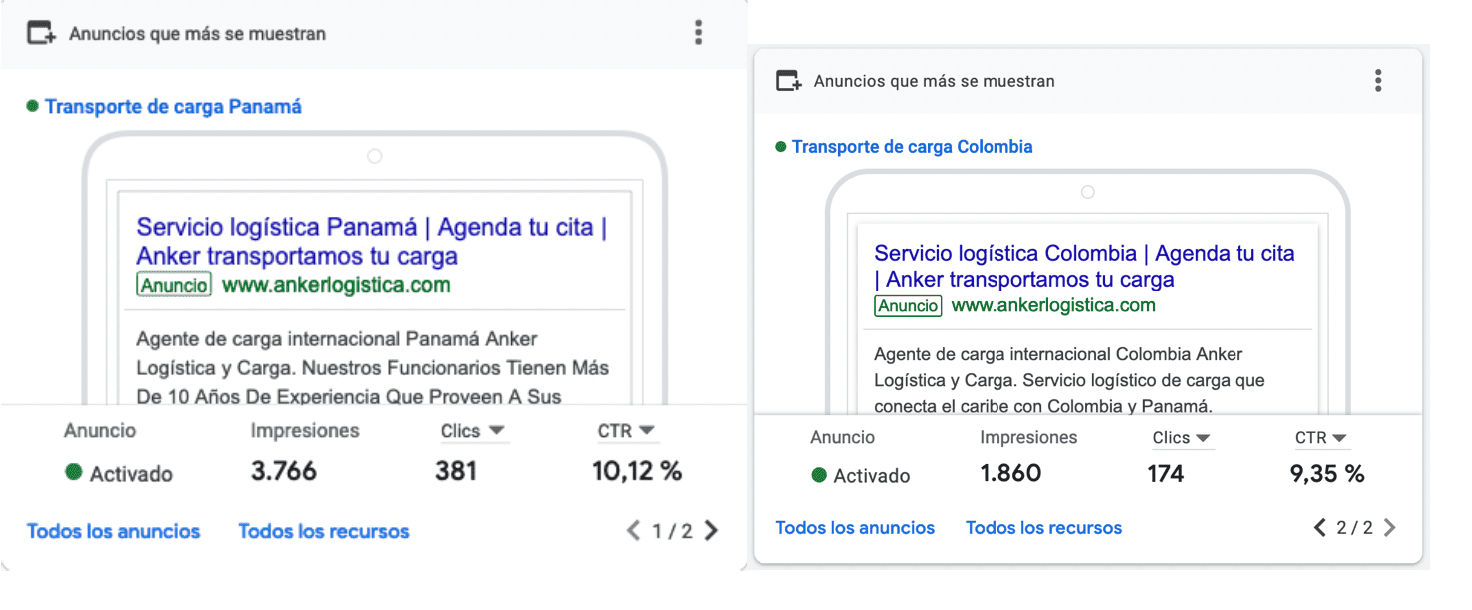Image resolution: width=1472 pixels, height=610 pixels.
Task: Open Transporte de carga Colombia ad group
Action: [x=912, y=146]
